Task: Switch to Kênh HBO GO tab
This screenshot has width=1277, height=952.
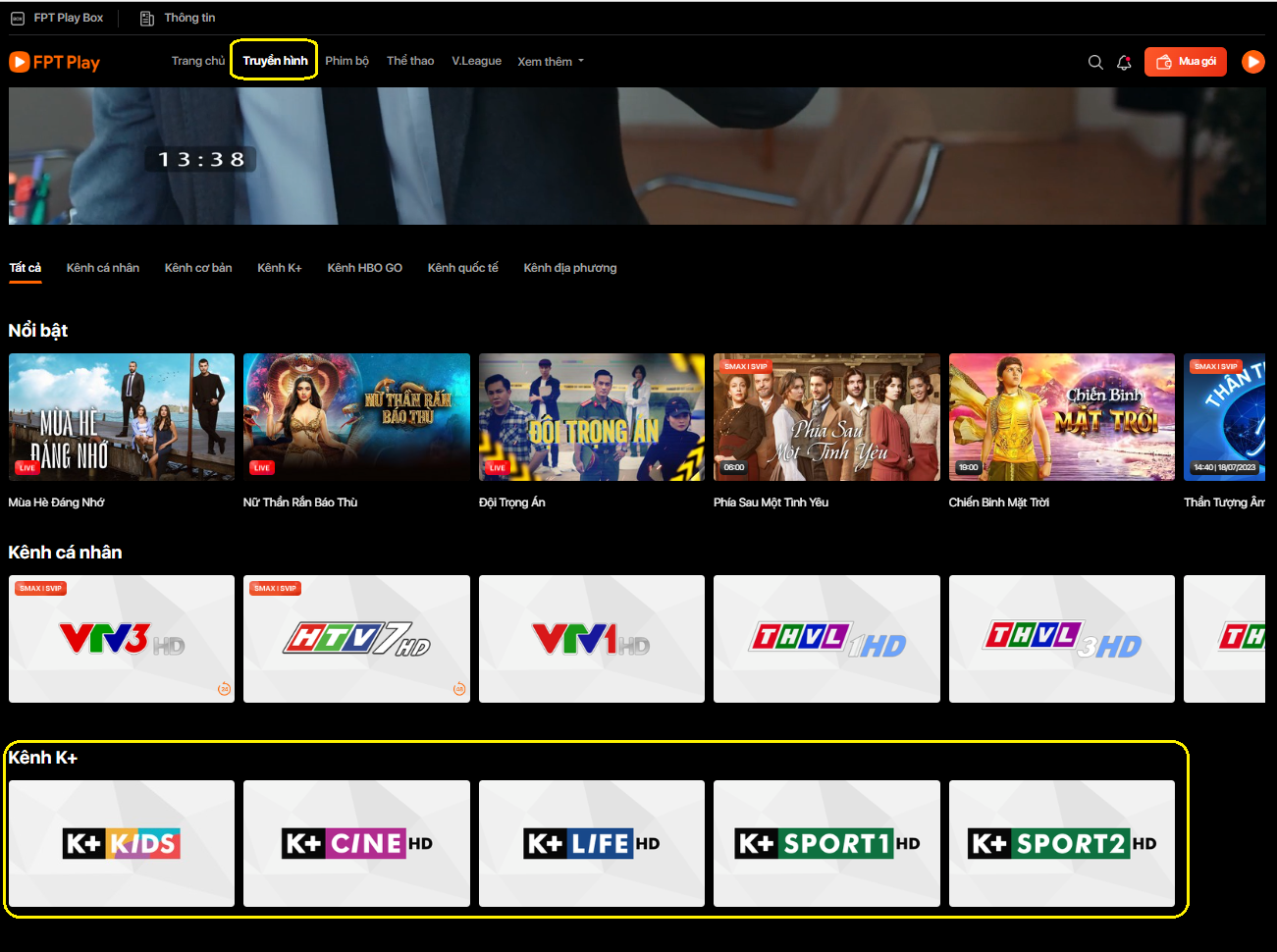Action: pyautogui.click(x=365, y=268)
